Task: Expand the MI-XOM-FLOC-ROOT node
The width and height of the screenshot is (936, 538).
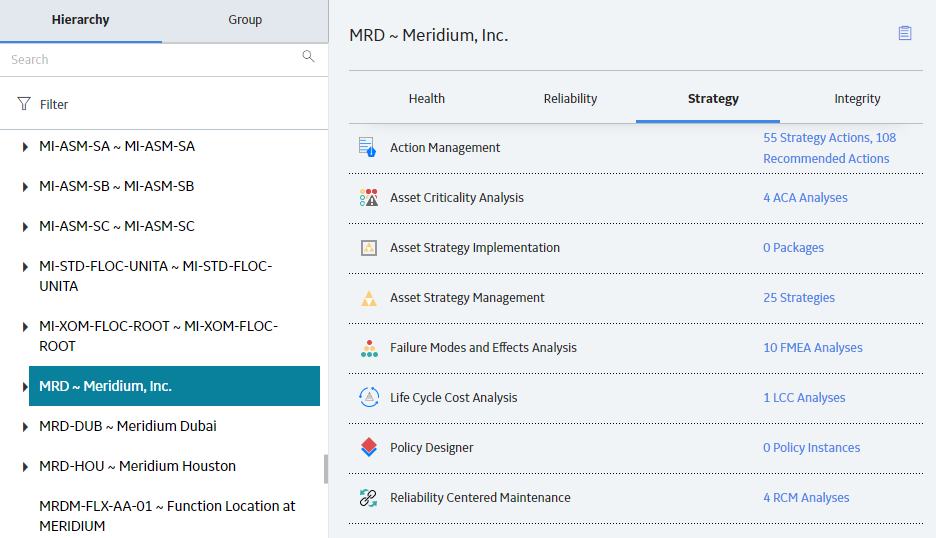Action: (x=24, y=327)
